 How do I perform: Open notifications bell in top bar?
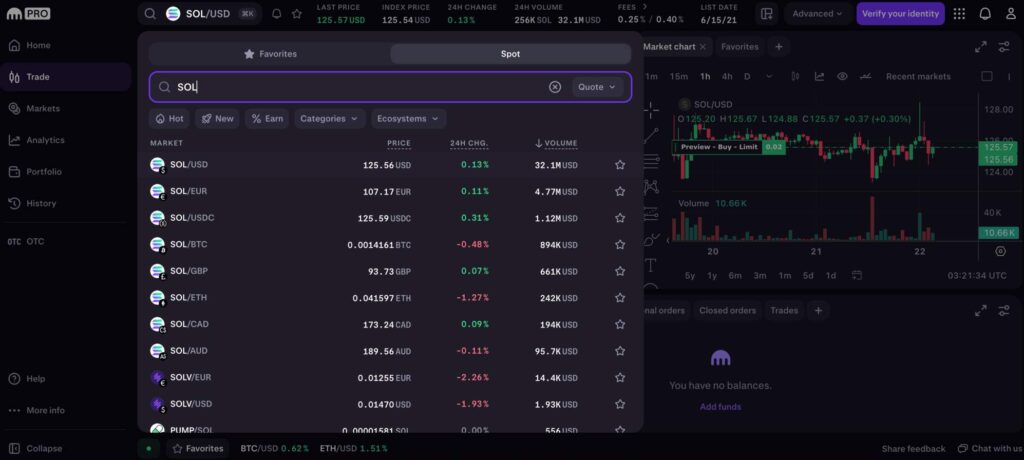(985, 14)
